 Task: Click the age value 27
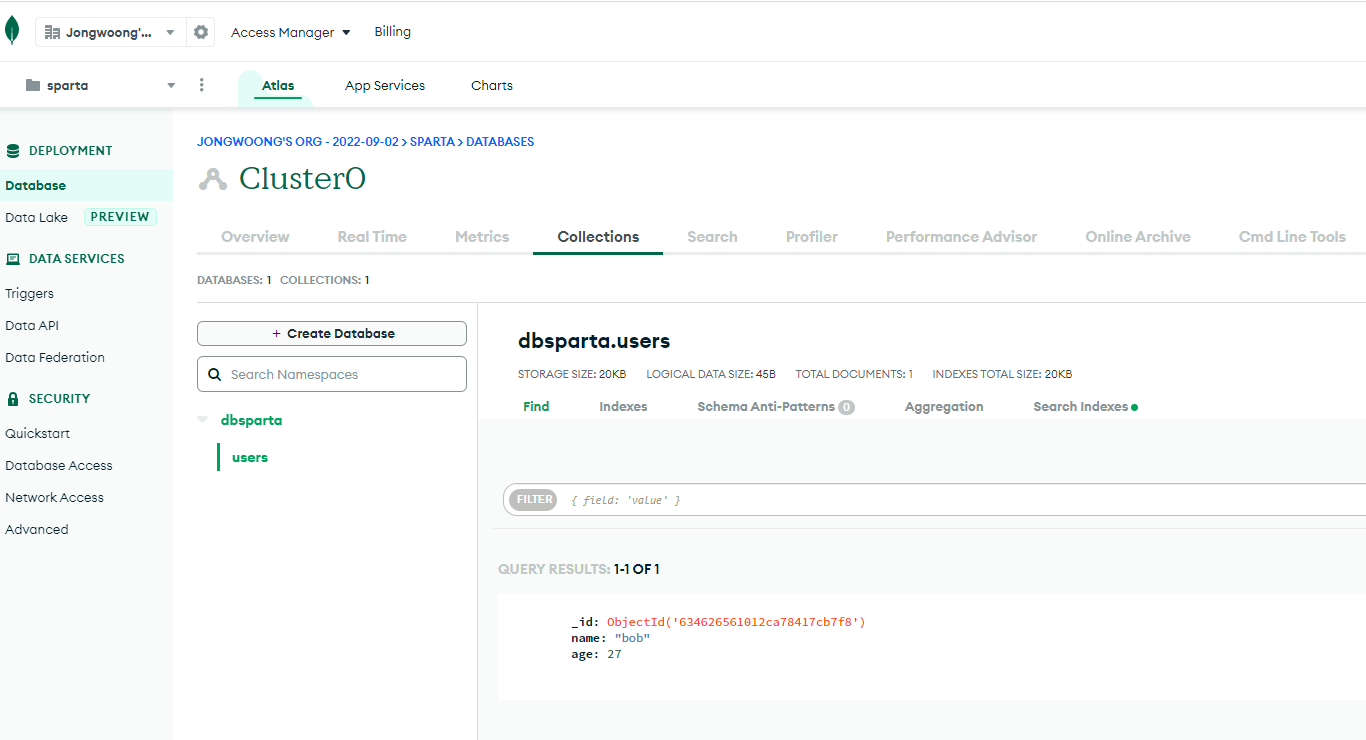[x=614, y=654]
